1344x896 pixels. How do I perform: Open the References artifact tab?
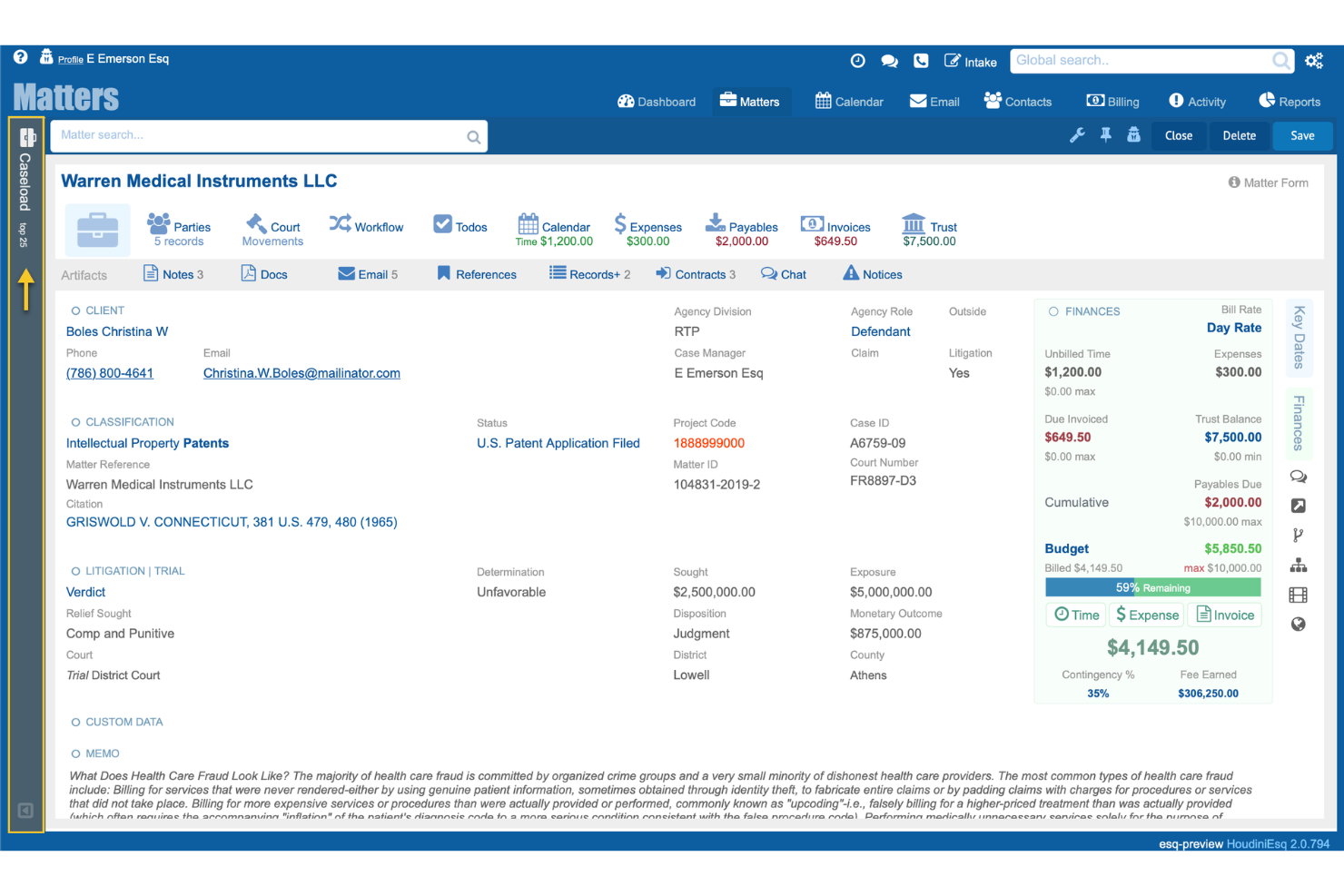(x=477, y=274)
